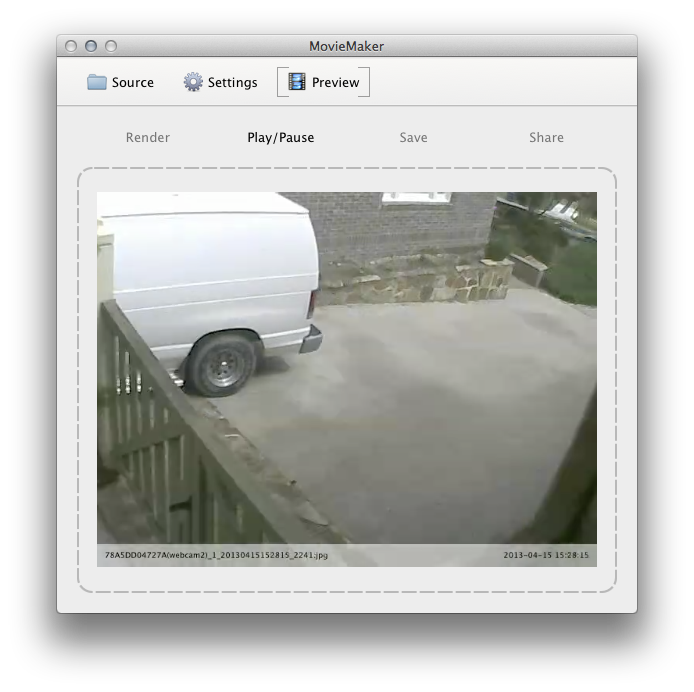Image resolution: width=694 pixels, height=692 pixels.
Task: Zoom the MovieMaker window
Action: pyautogui.click(x=111, y=46)
